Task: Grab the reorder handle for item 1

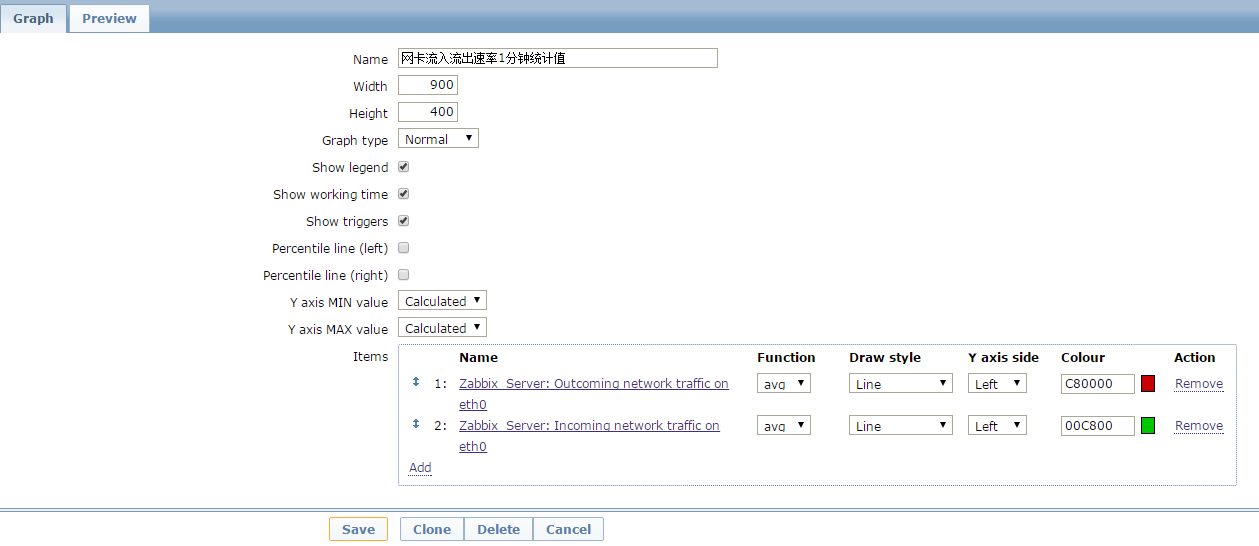Action: [416, 382]
